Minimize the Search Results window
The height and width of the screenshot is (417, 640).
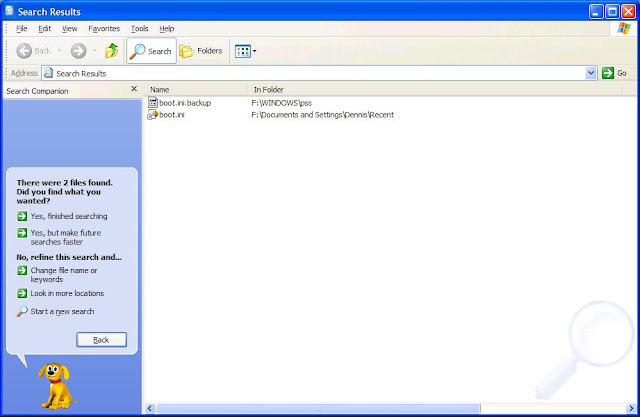[x=596, y=11]
